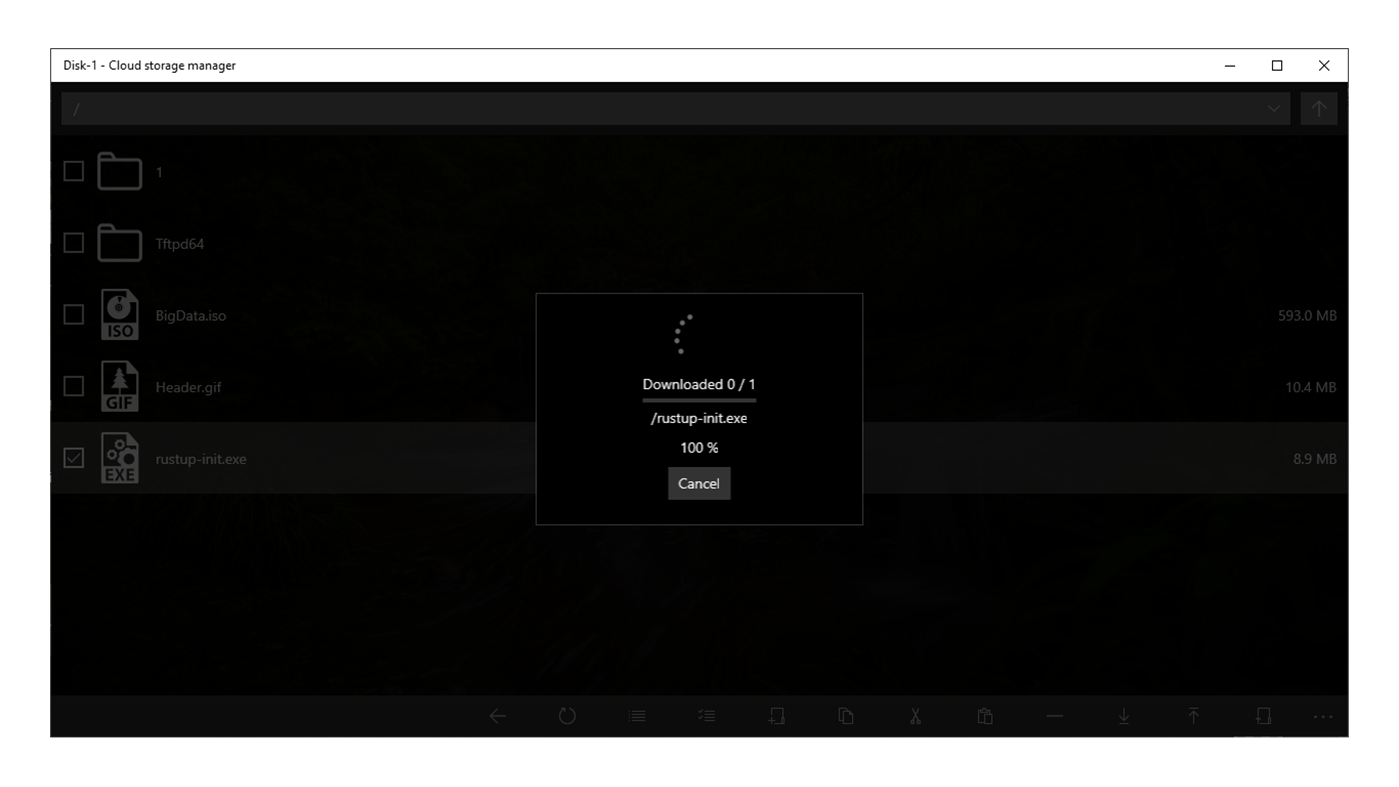Viewport: 1399px width, 787px height.
Task: Click the rename icon before the ellipsis
Action: (1263, 716)
